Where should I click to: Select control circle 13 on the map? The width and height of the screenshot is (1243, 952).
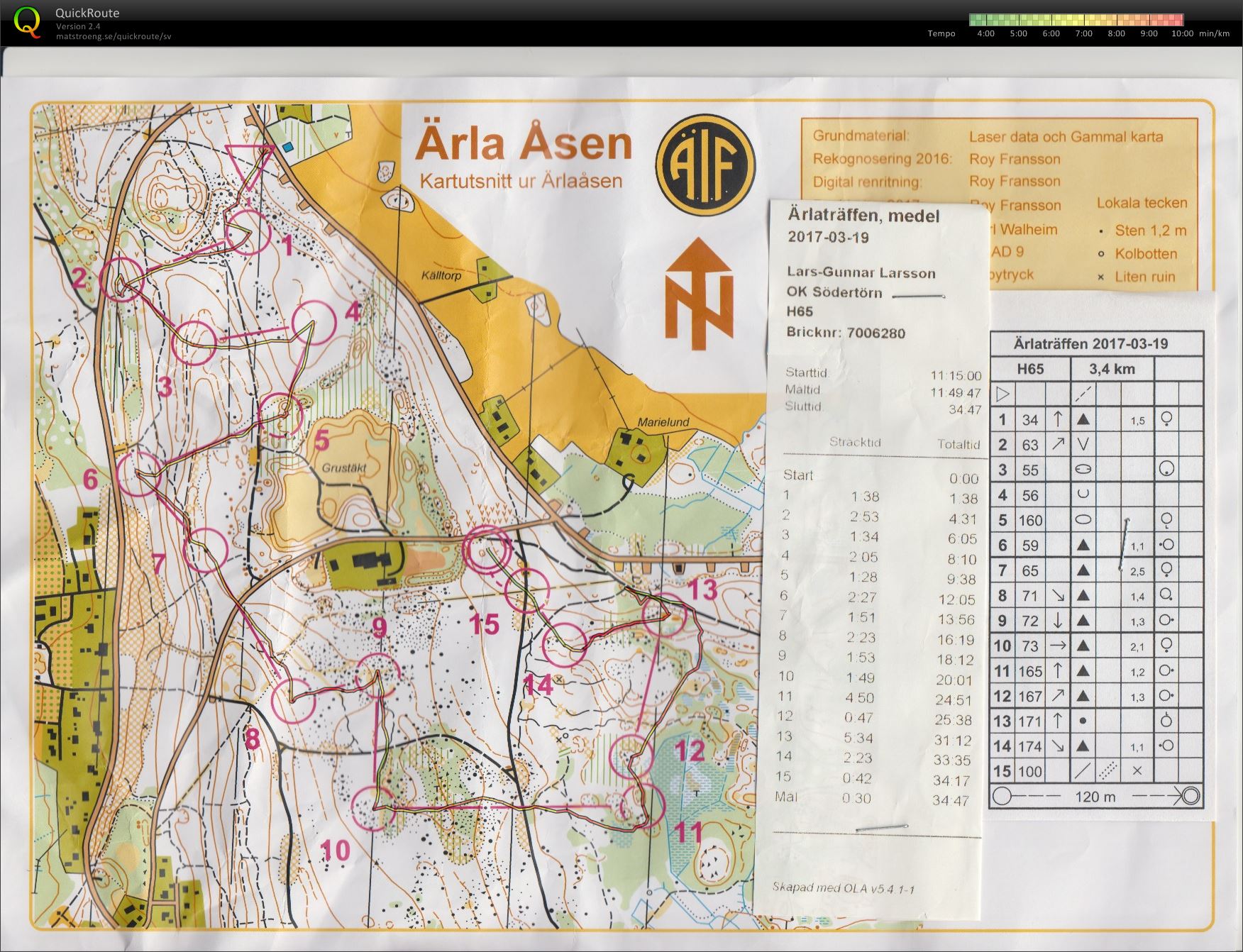point(663,615)
